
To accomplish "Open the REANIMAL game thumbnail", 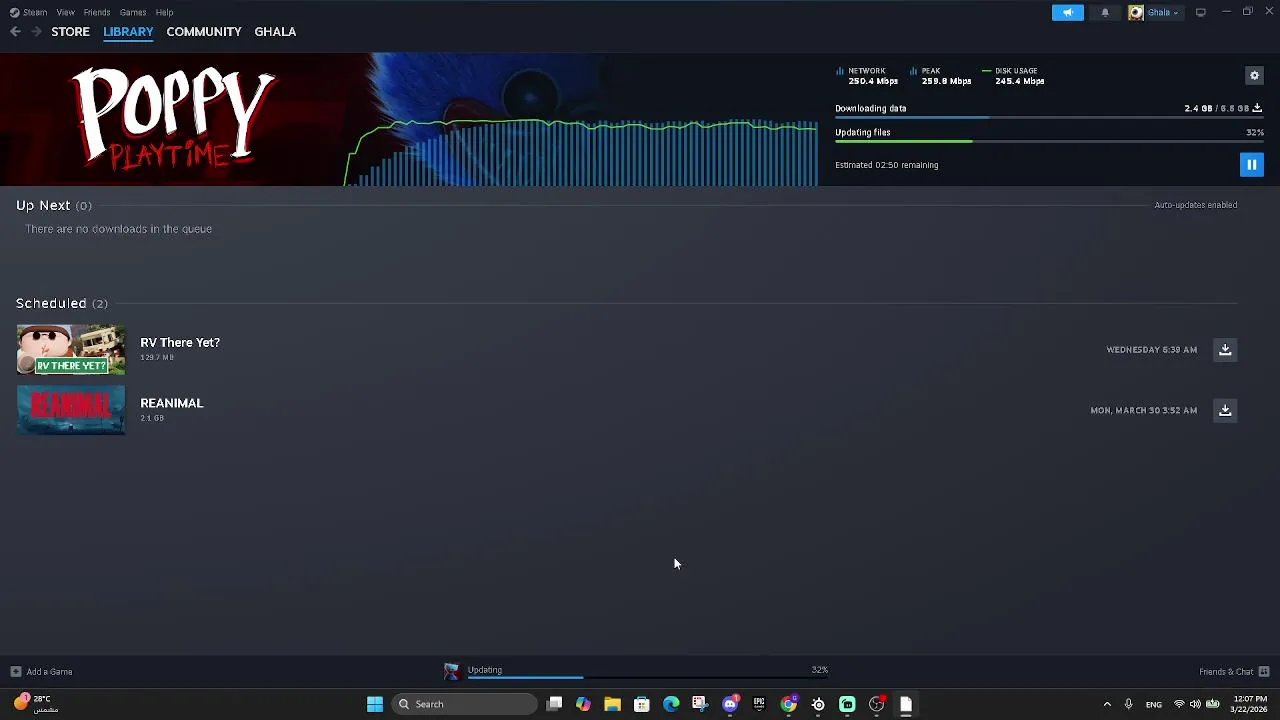I will point(71,410).
